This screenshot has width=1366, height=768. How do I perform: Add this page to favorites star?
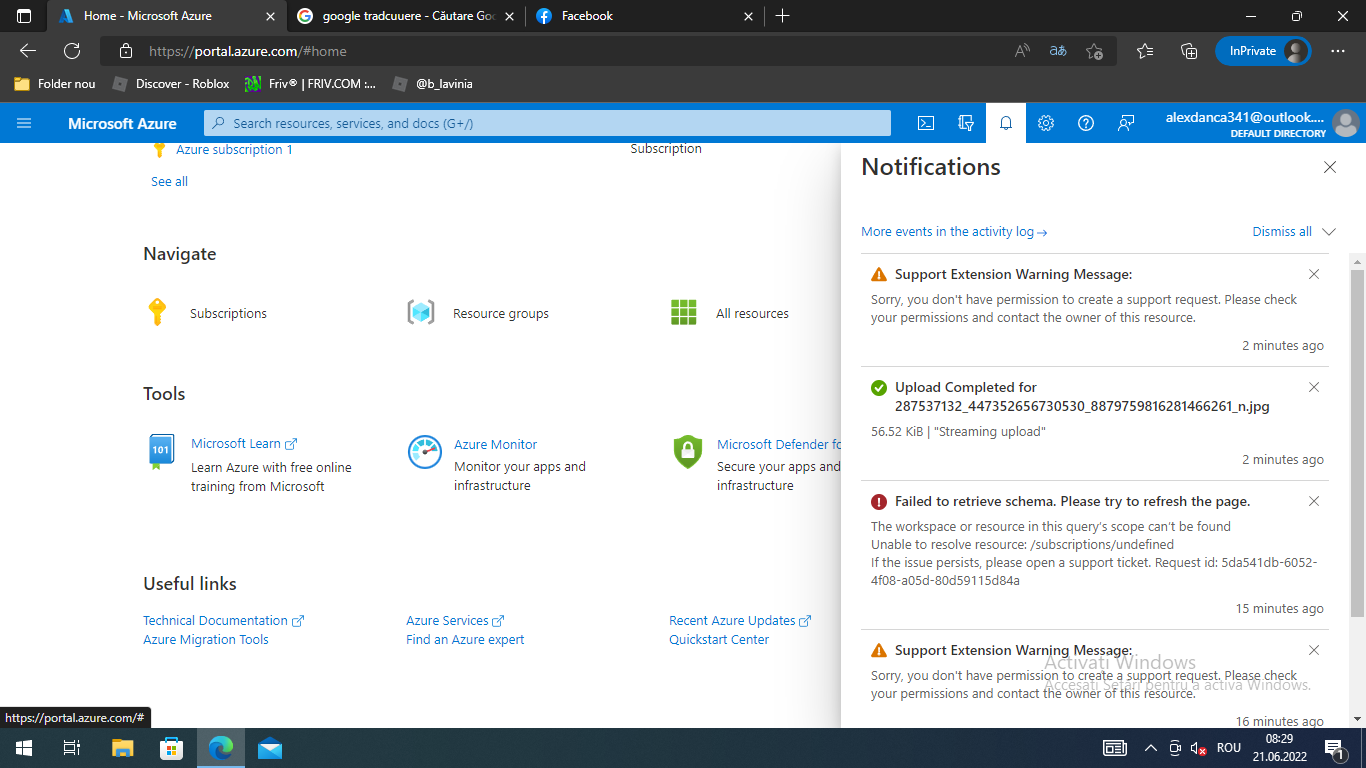click(x=1094, y=51)
